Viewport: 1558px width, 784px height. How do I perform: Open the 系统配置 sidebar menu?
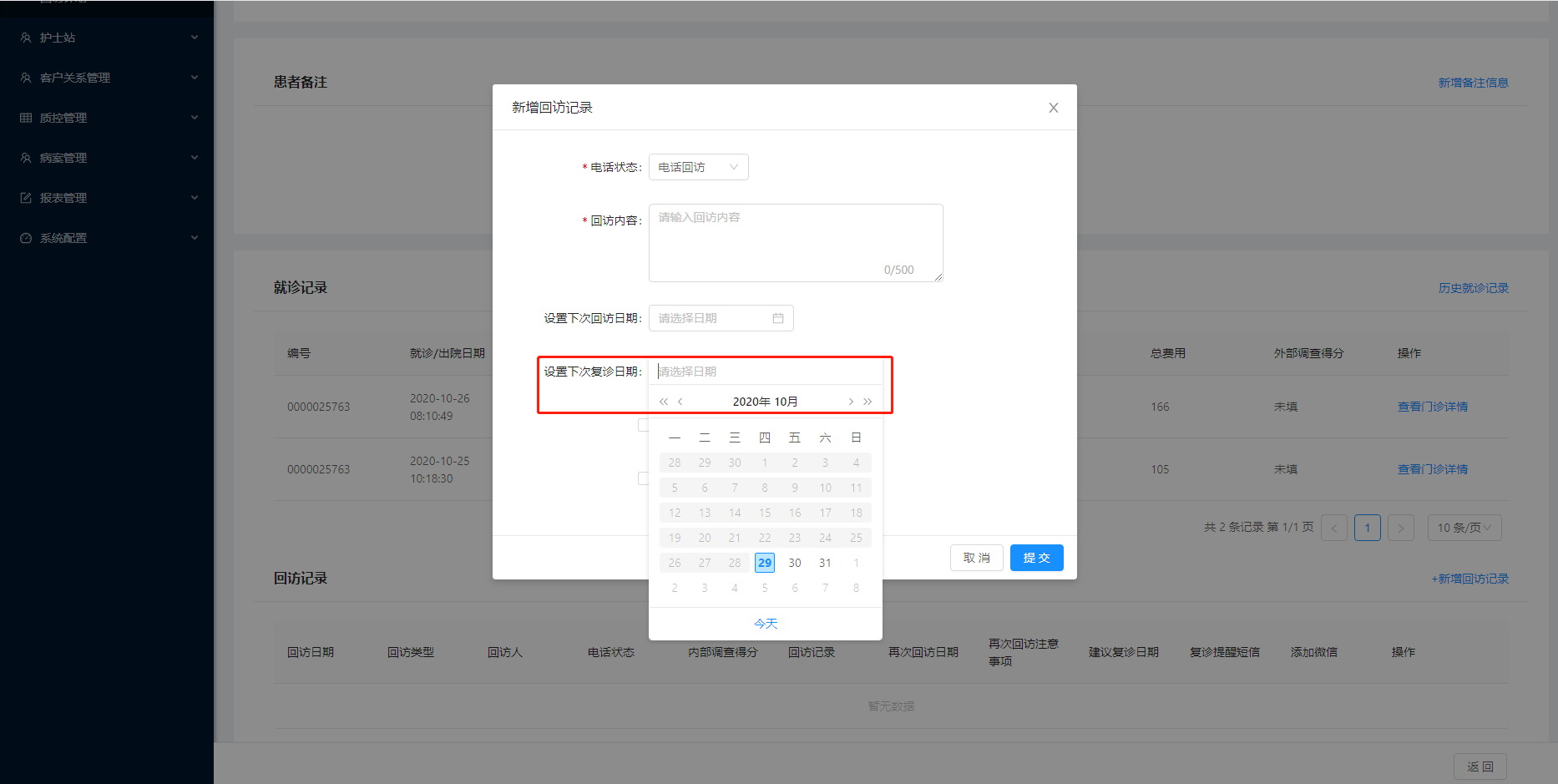click(x=107, y=238)
